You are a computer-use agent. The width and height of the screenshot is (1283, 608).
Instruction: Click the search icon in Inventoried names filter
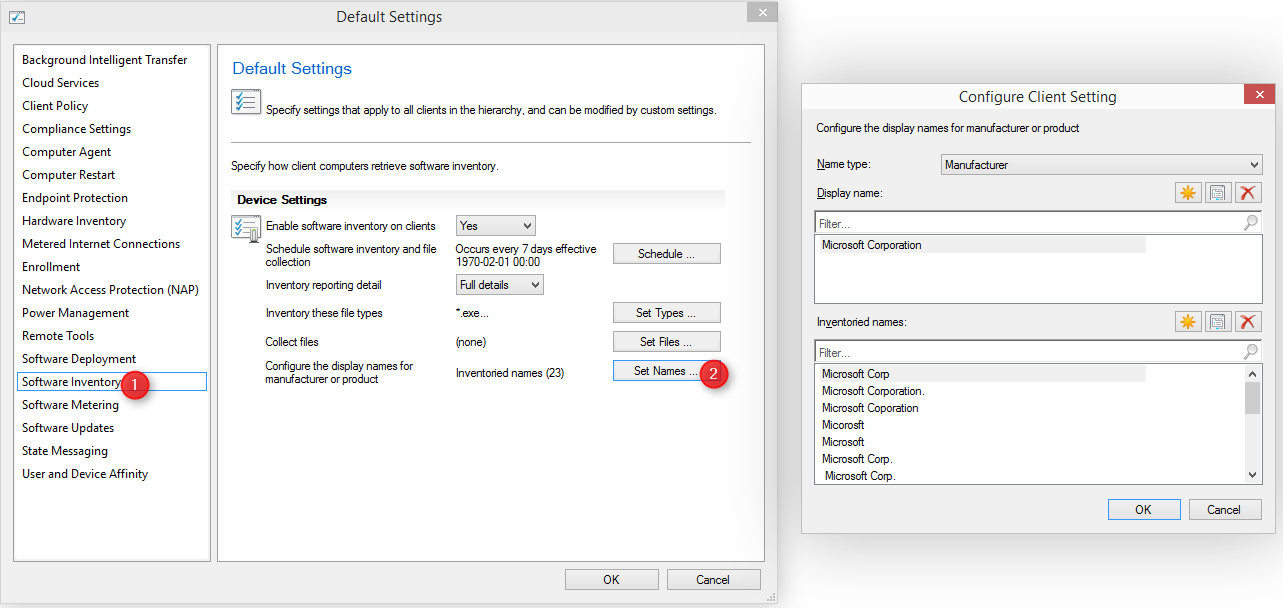click(x=1251, y=352)
